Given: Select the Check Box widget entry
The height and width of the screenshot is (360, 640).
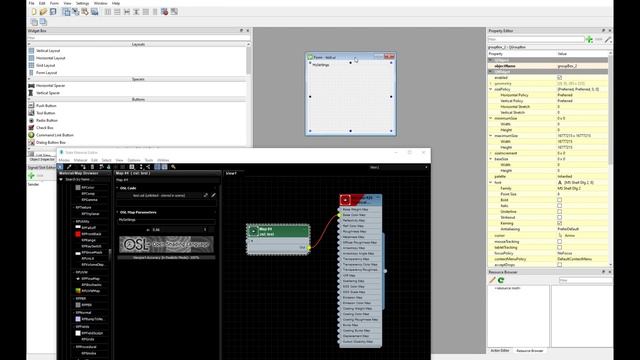Looking at the screenshot, I should tap(44, 128).
